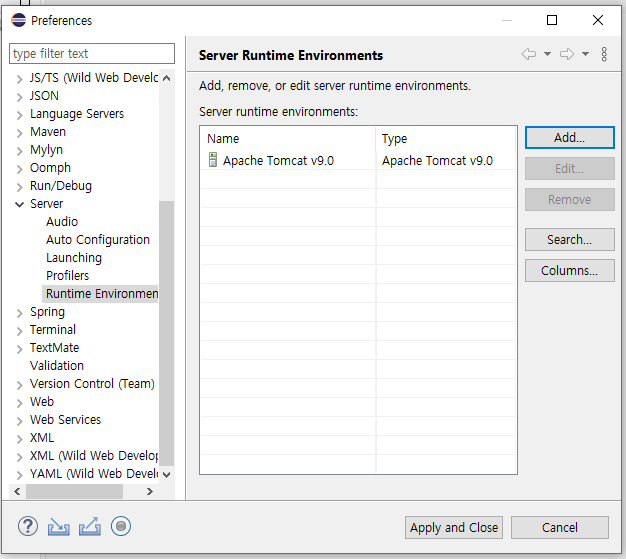Click the Search... button
Viewport: 626px width, 559px height.
pyautogui.click(x=569, y=240)
